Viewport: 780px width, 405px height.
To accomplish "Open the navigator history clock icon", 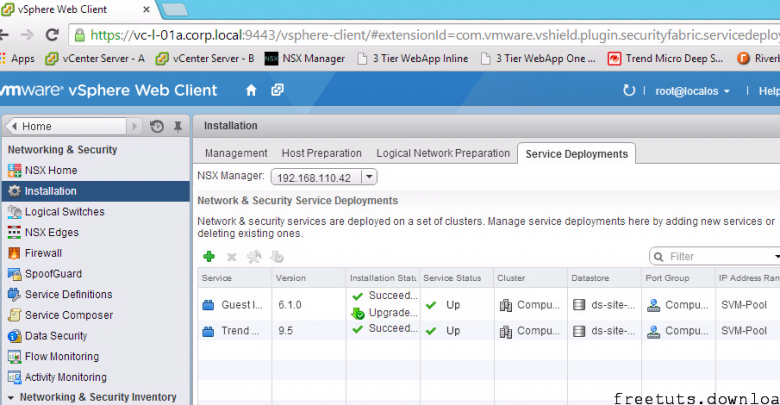I will click(157, 126).
